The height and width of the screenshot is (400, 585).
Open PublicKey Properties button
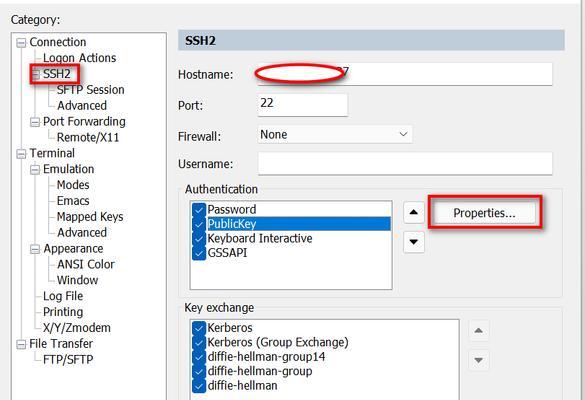[x=484, y=213]
